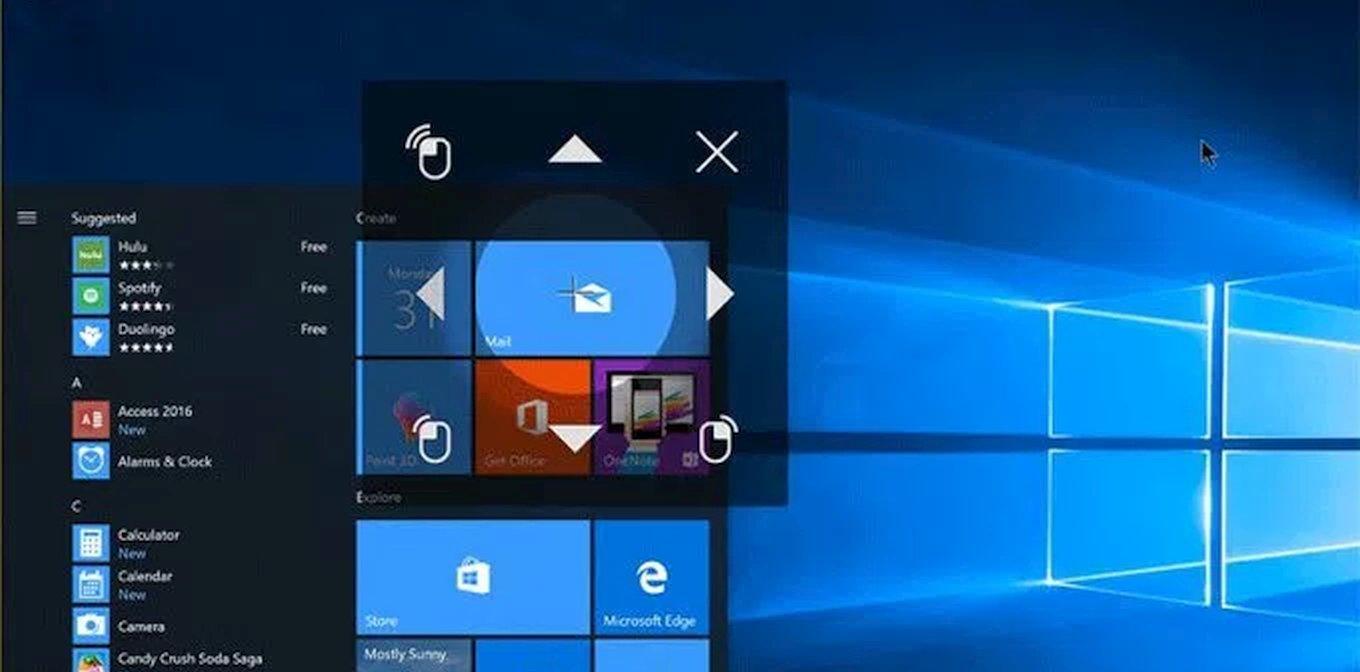Launch Access 2016 from the app list

(x=155, y=411)
